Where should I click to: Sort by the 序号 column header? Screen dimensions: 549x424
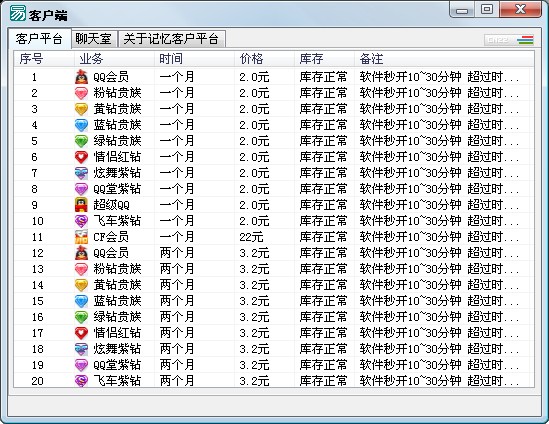click(44, 59)
